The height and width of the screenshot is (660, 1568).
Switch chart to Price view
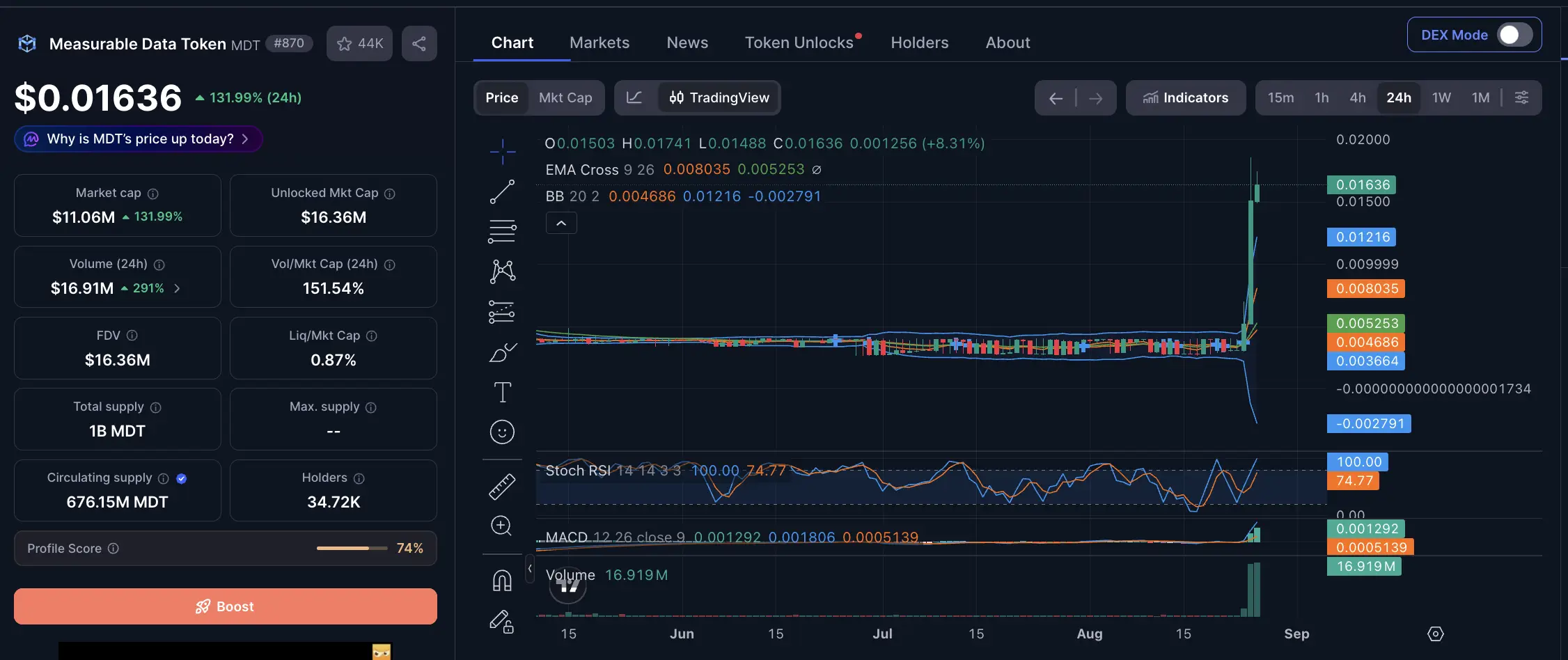pyautogui.click(x=501, y=97)
